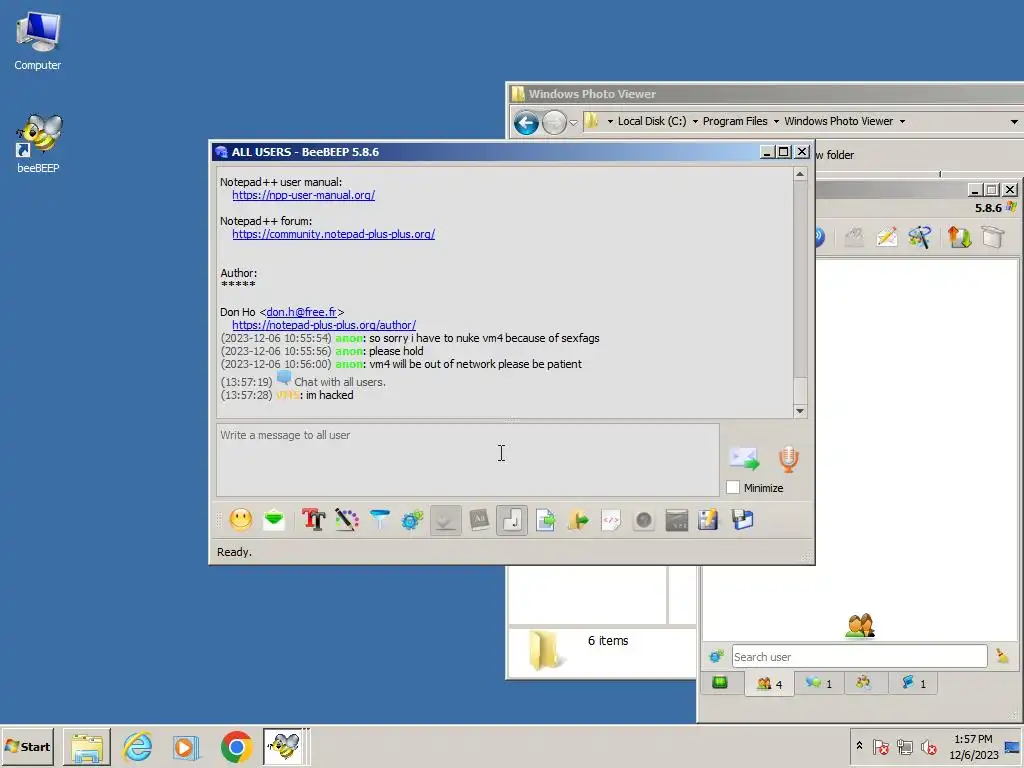Click the broom clear search icon

pos(1002,656)
